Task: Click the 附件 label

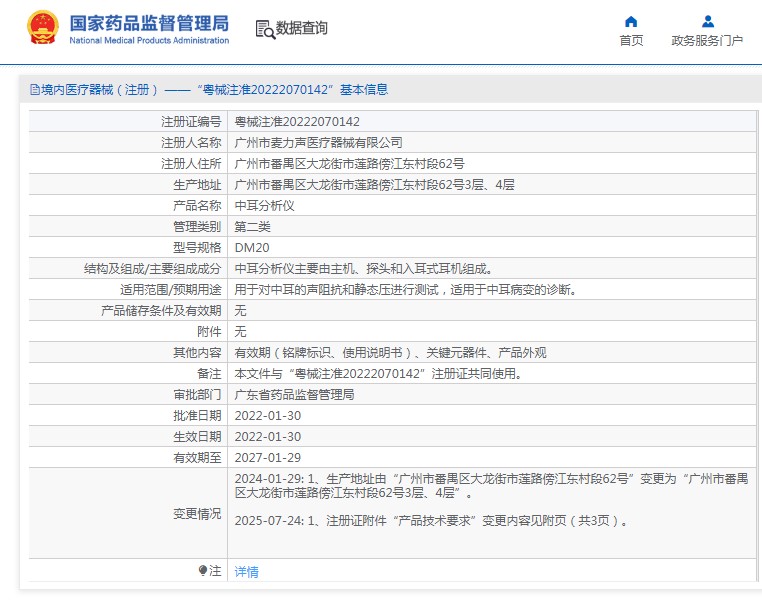Action: coord(209,331)
